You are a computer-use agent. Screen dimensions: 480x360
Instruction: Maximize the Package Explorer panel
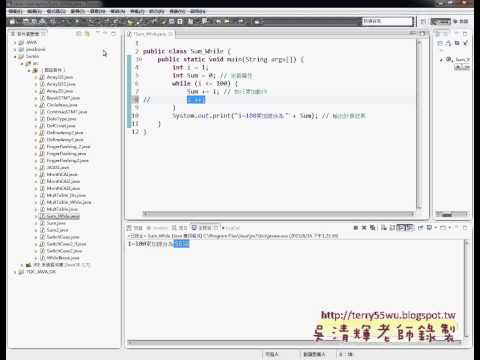[114, 34]
